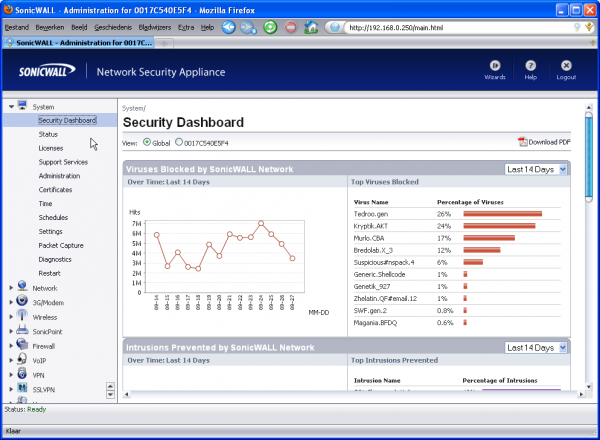Open a new browser tab with plus button
600x440 pixels.
click(x=164, y=44)
